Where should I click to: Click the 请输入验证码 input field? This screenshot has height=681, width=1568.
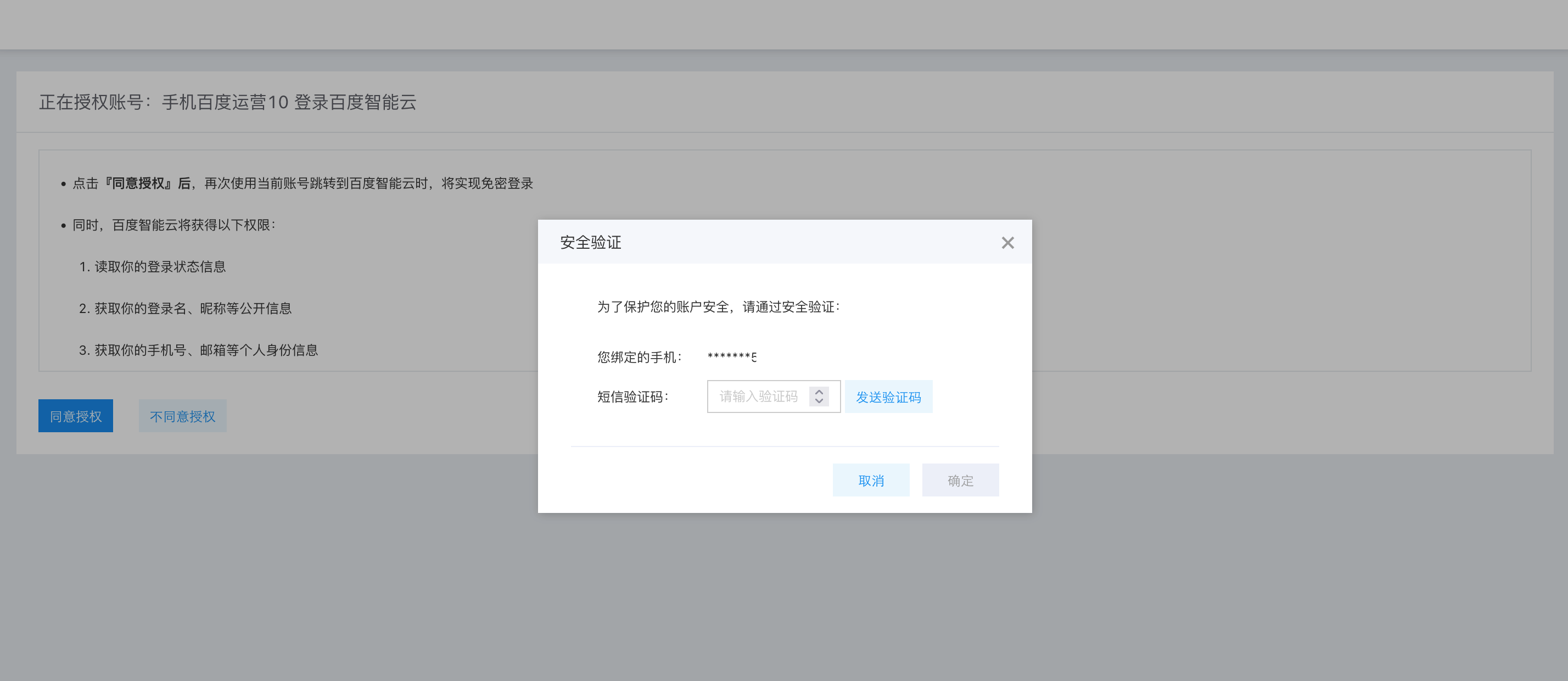[x=758, y=397]
